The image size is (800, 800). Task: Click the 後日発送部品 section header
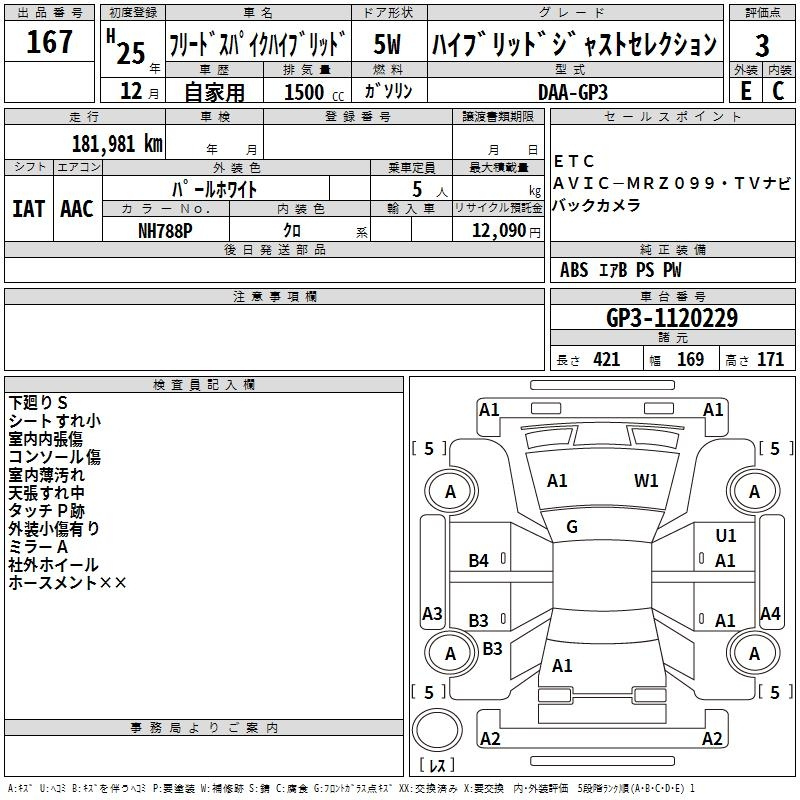[x=274, y=249]
